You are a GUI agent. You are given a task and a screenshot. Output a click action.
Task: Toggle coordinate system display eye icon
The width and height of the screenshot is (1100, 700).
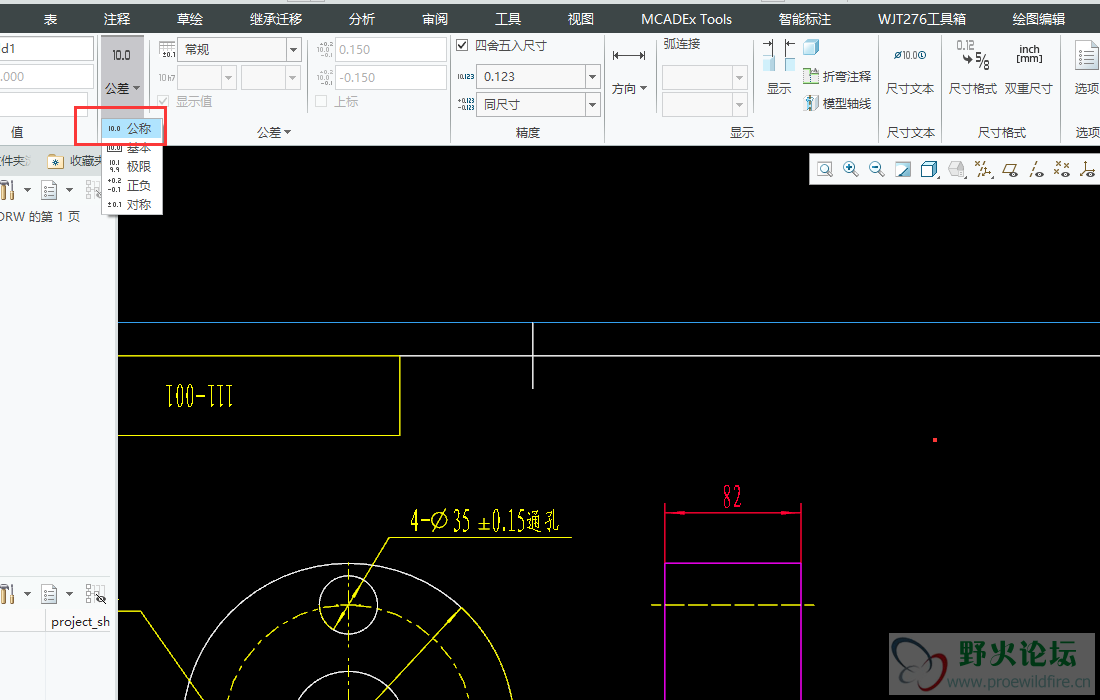(x=1087, y=169)
